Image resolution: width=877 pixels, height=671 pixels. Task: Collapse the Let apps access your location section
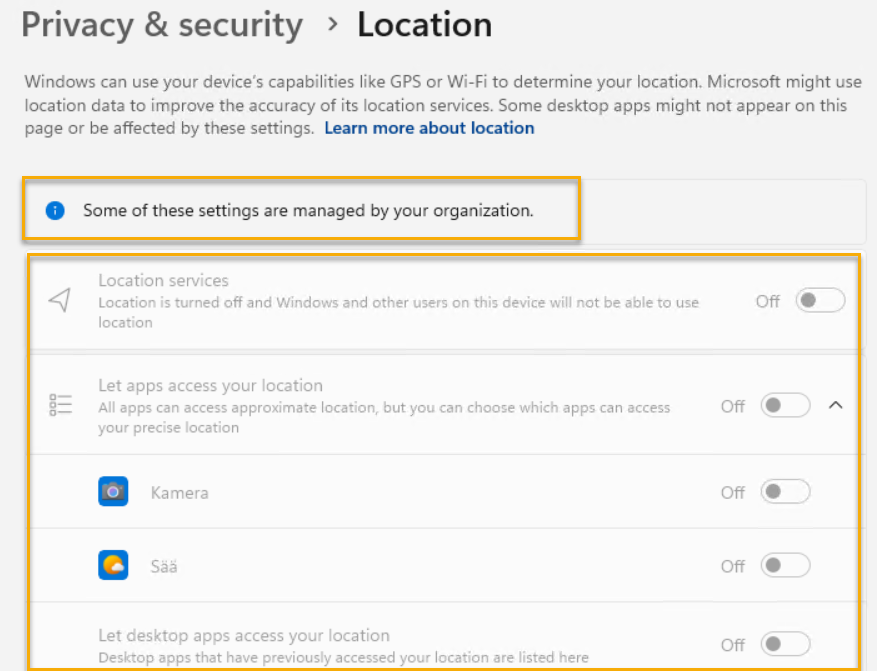click(837, 406)
